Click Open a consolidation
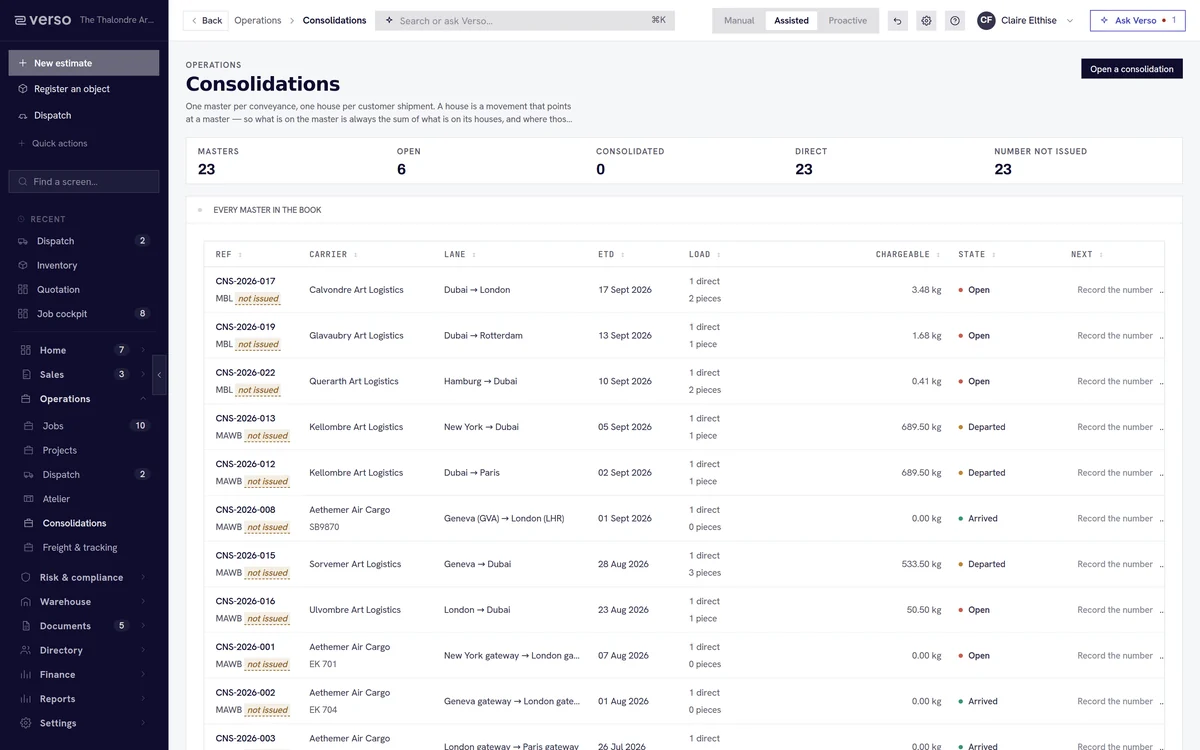Image resolution: width=1200 pixels, height=750 pixels. point(1131,69)
